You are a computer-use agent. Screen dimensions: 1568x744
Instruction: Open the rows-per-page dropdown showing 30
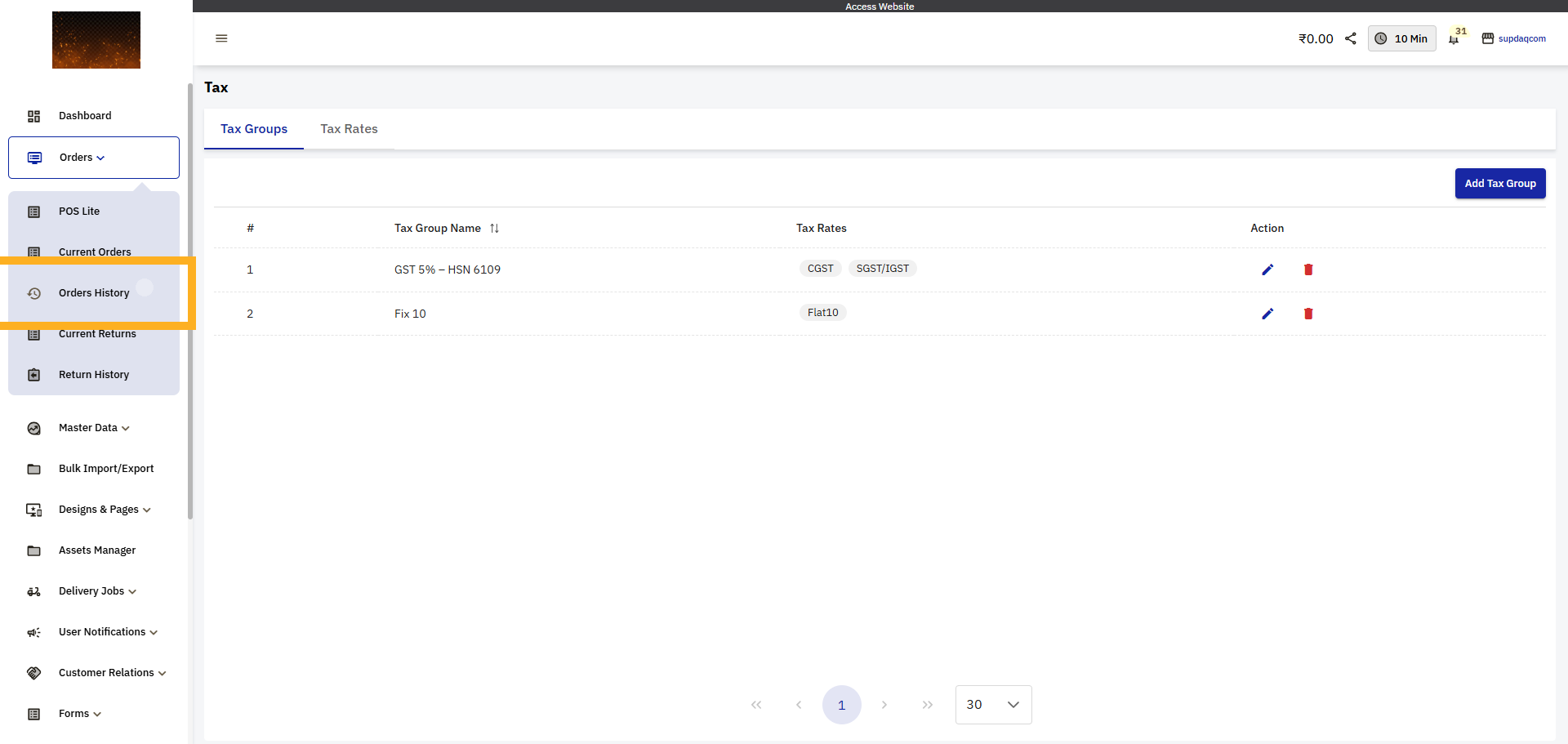pyautogui.click(x=993, y=704)
